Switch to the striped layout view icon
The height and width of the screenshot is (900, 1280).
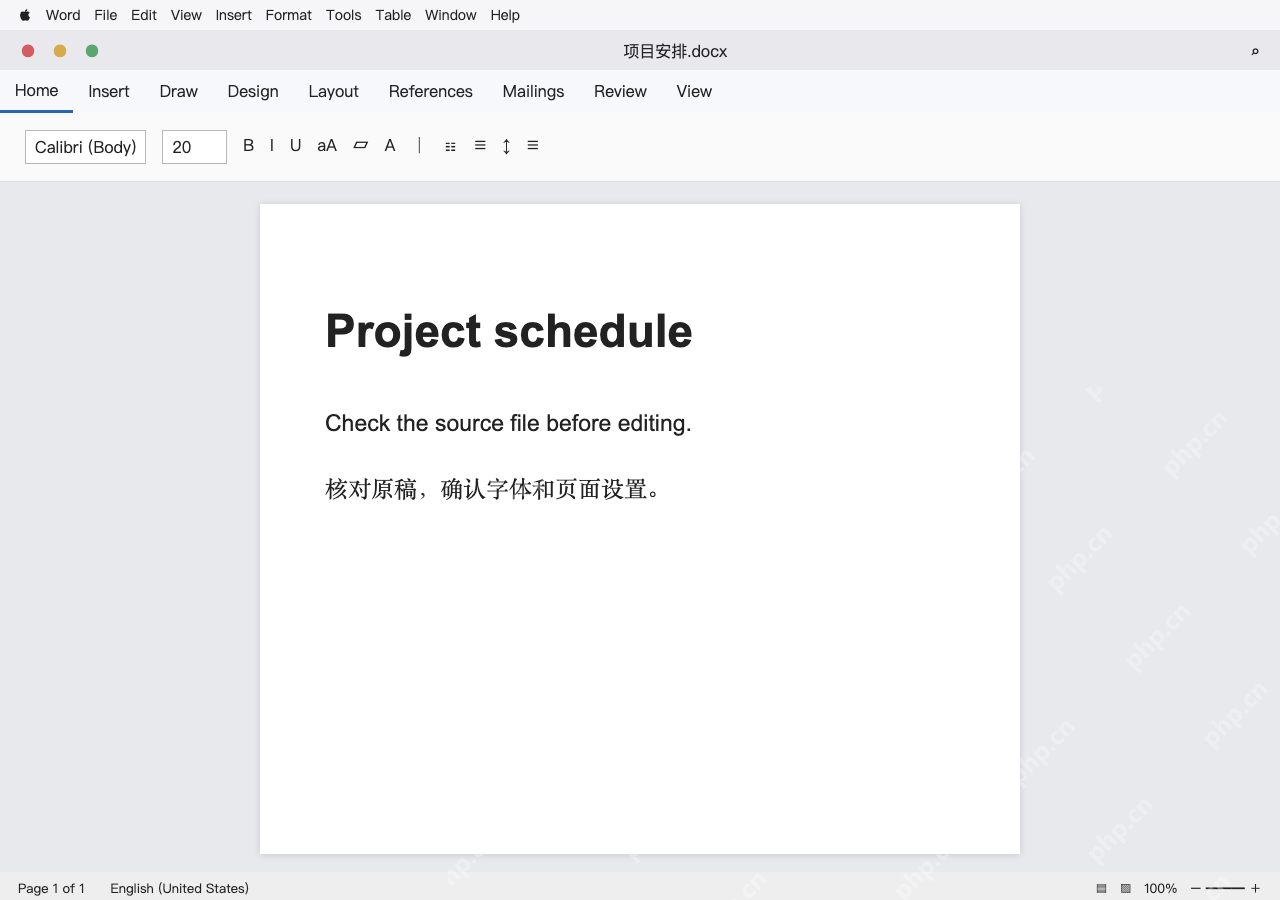tap(1101, 888)
